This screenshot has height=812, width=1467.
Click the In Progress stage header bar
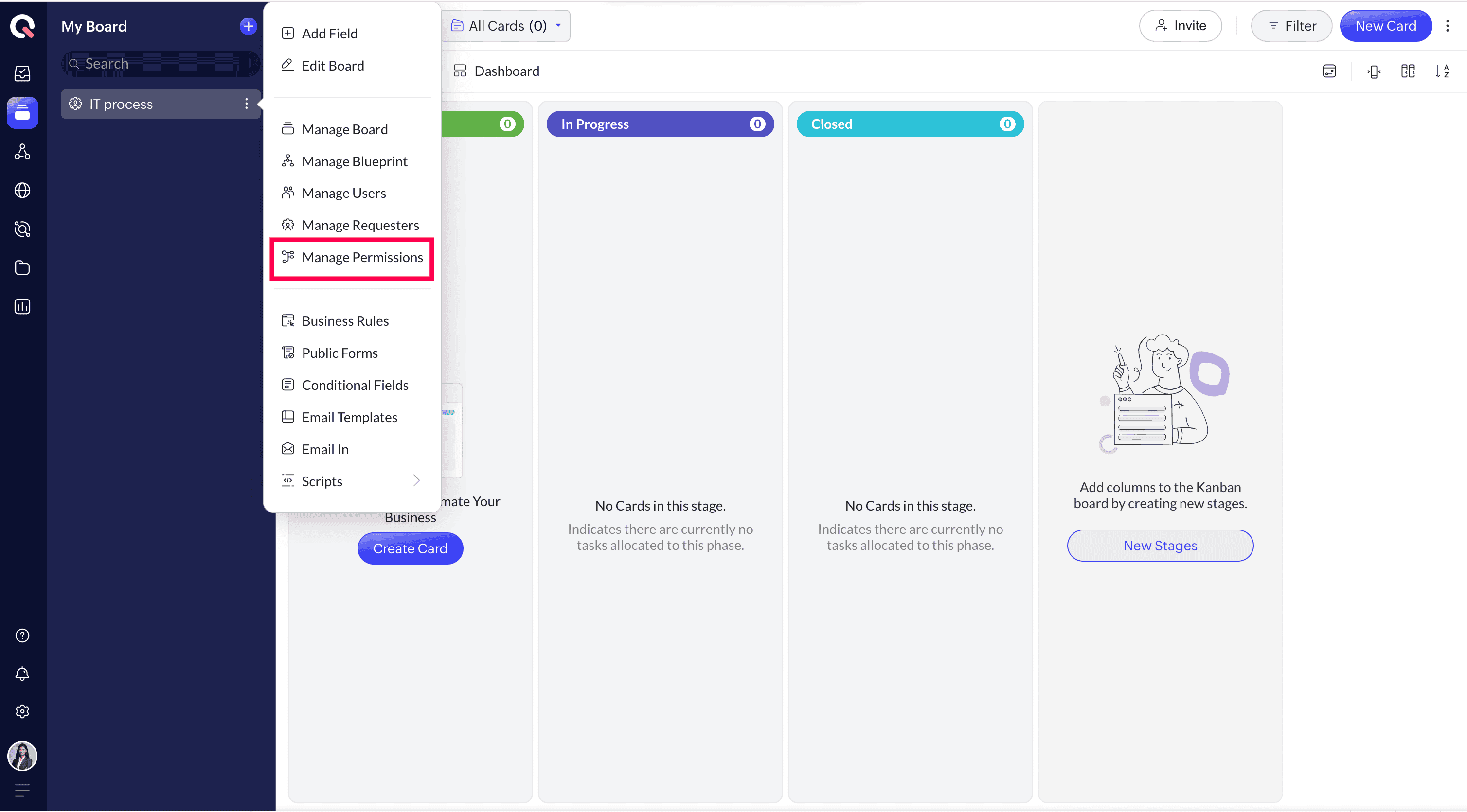[660, 124]
